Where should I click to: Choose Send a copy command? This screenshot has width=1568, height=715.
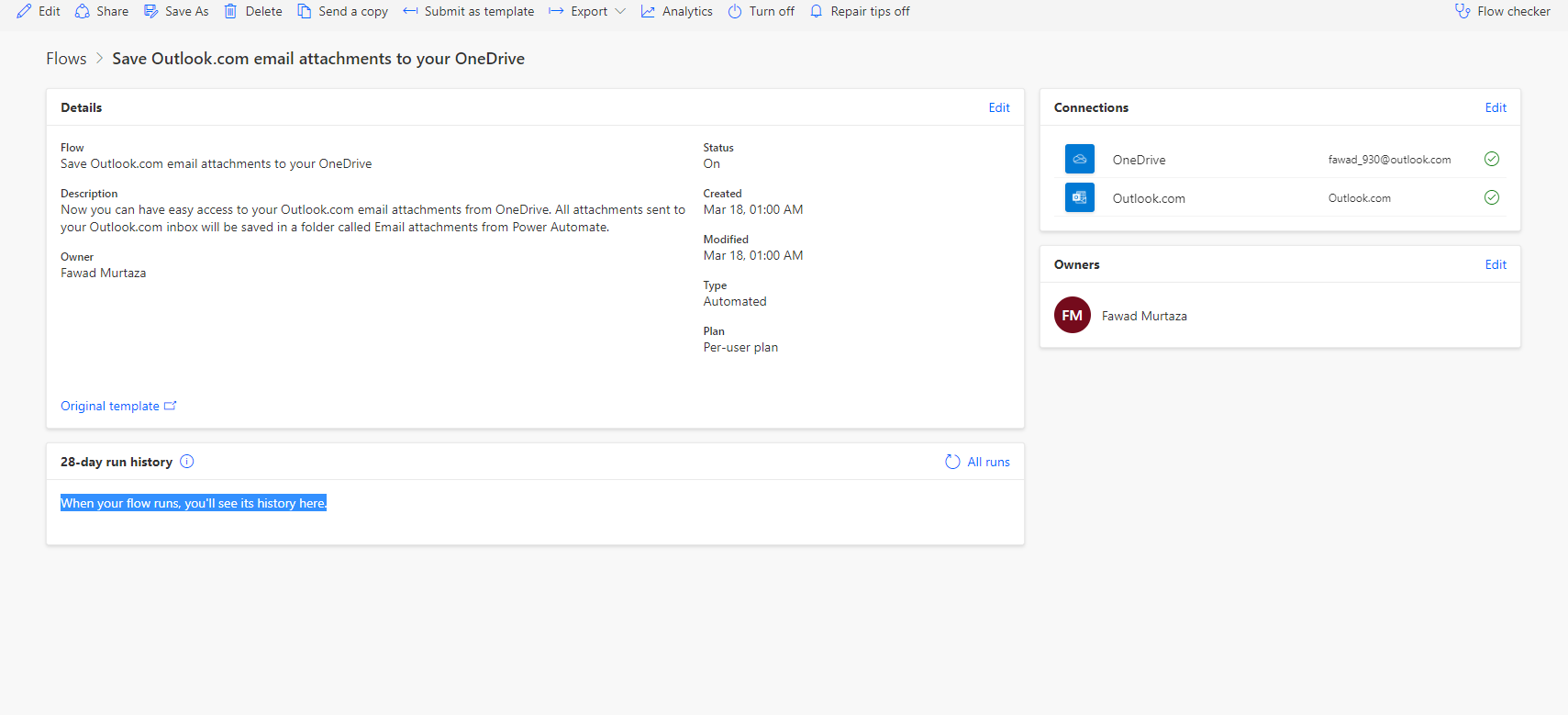pyautogui.click(x=342, y=11)
